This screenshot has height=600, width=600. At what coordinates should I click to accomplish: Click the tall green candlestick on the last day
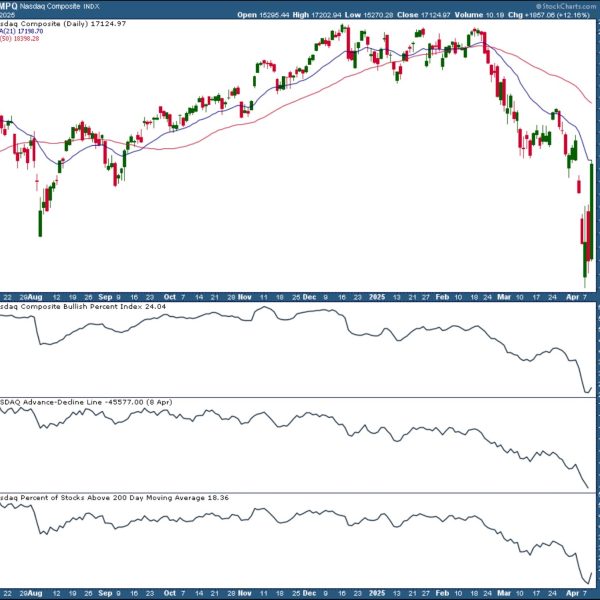pyautogui.click(x=592, y=211)
